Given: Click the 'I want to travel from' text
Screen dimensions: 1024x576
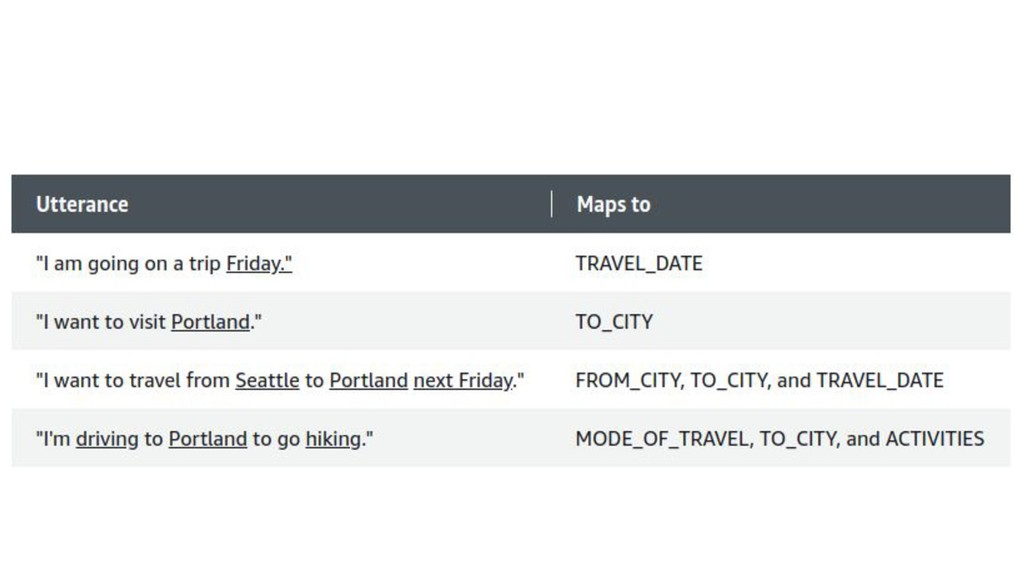Looking at the screenshot, I should click(x=133, y=380).
